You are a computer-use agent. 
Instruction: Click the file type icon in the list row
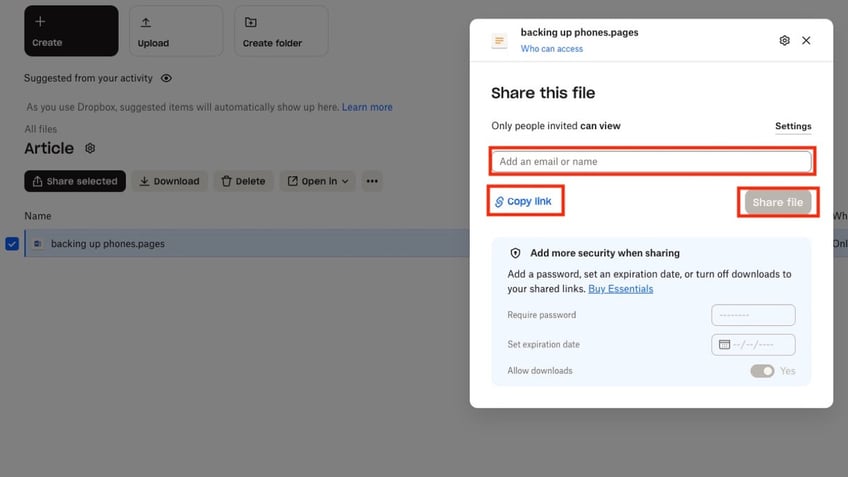38,244
